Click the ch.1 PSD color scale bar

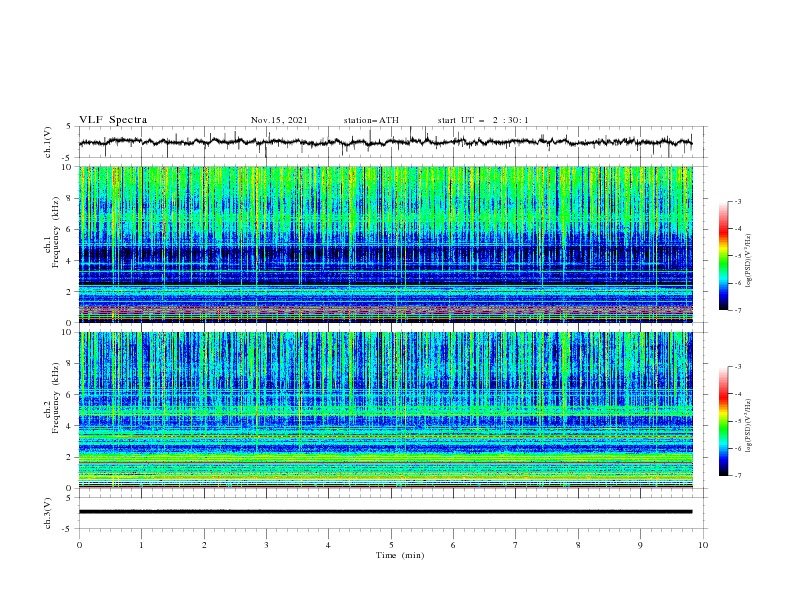click(723, 256)
